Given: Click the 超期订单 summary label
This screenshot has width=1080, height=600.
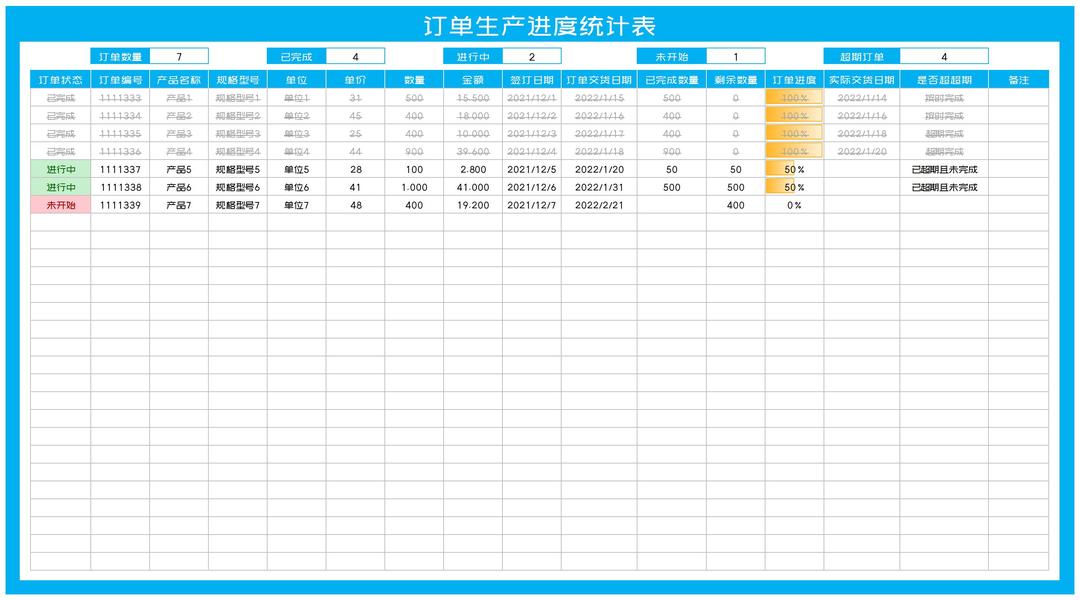Looking at the screenshot, I should [x=862, y=56].
